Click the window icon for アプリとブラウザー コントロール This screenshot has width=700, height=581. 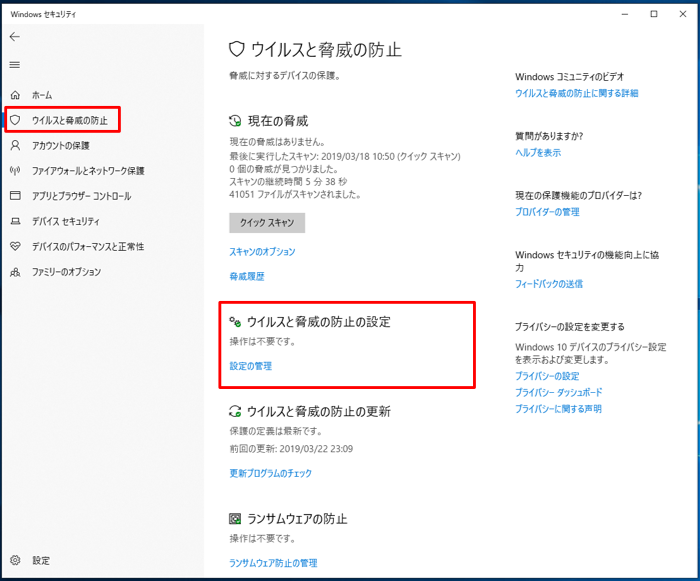click(15, 196)
